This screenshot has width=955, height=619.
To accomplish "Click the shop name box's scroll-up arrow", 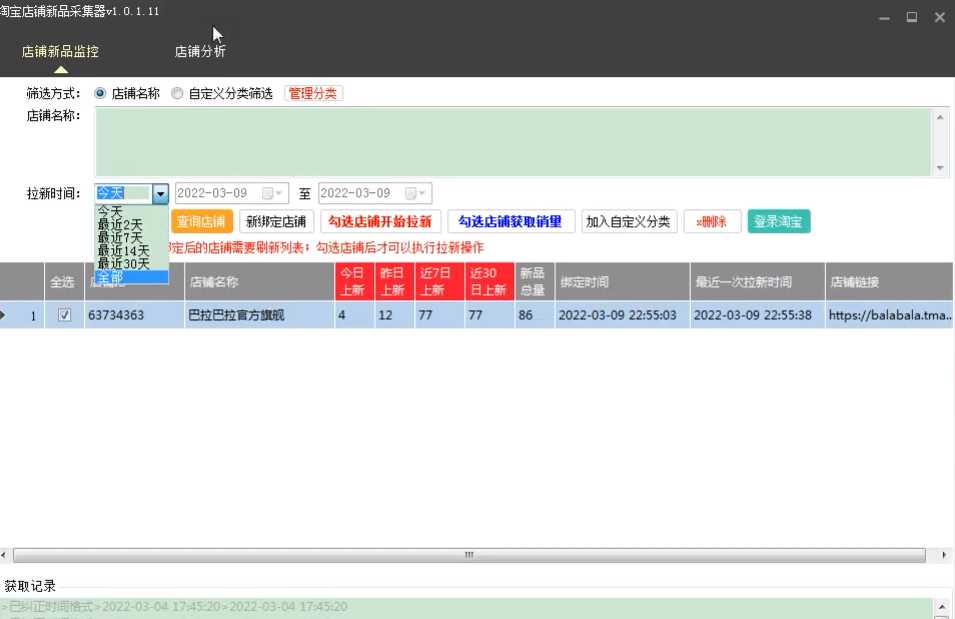I will [x=940, y=117].
